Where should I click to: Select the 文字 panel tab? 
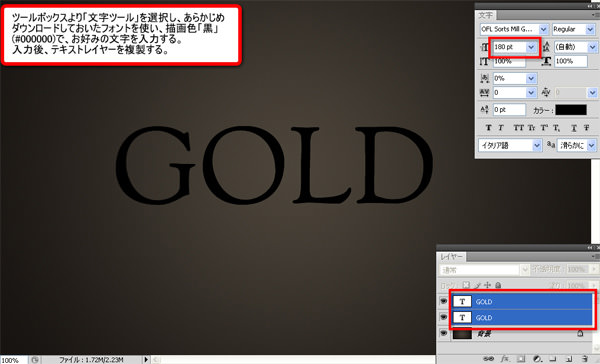point(486,15)
